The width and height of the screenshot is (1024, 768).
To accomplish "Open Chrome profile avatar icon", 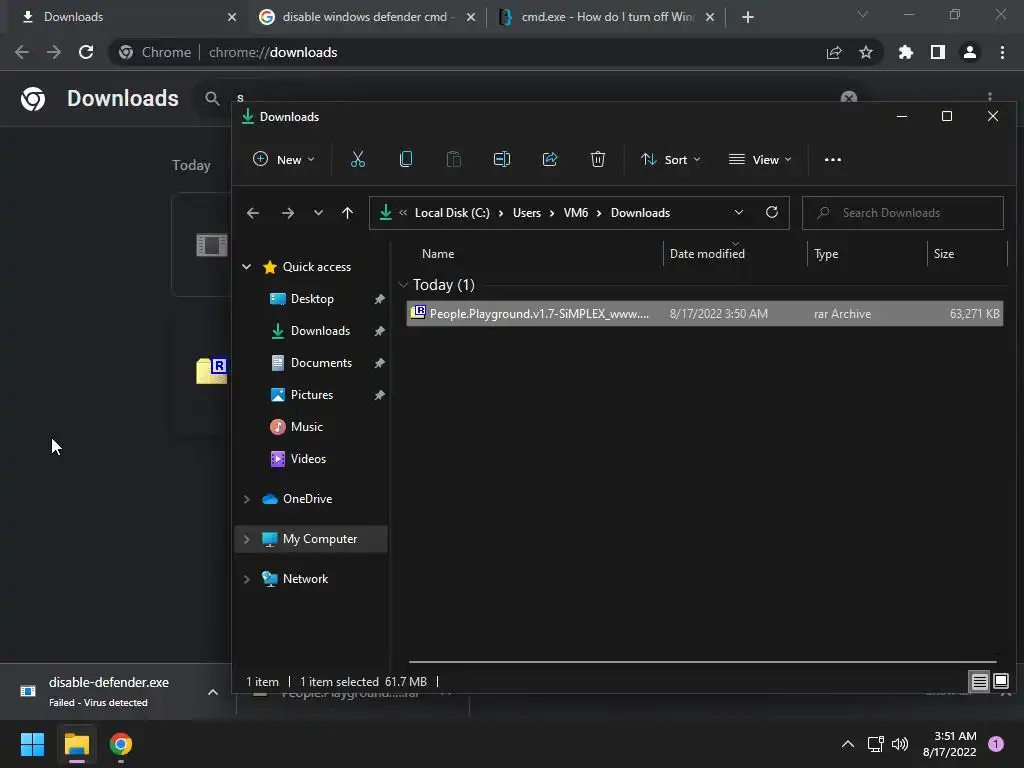I will click(970, 52).
